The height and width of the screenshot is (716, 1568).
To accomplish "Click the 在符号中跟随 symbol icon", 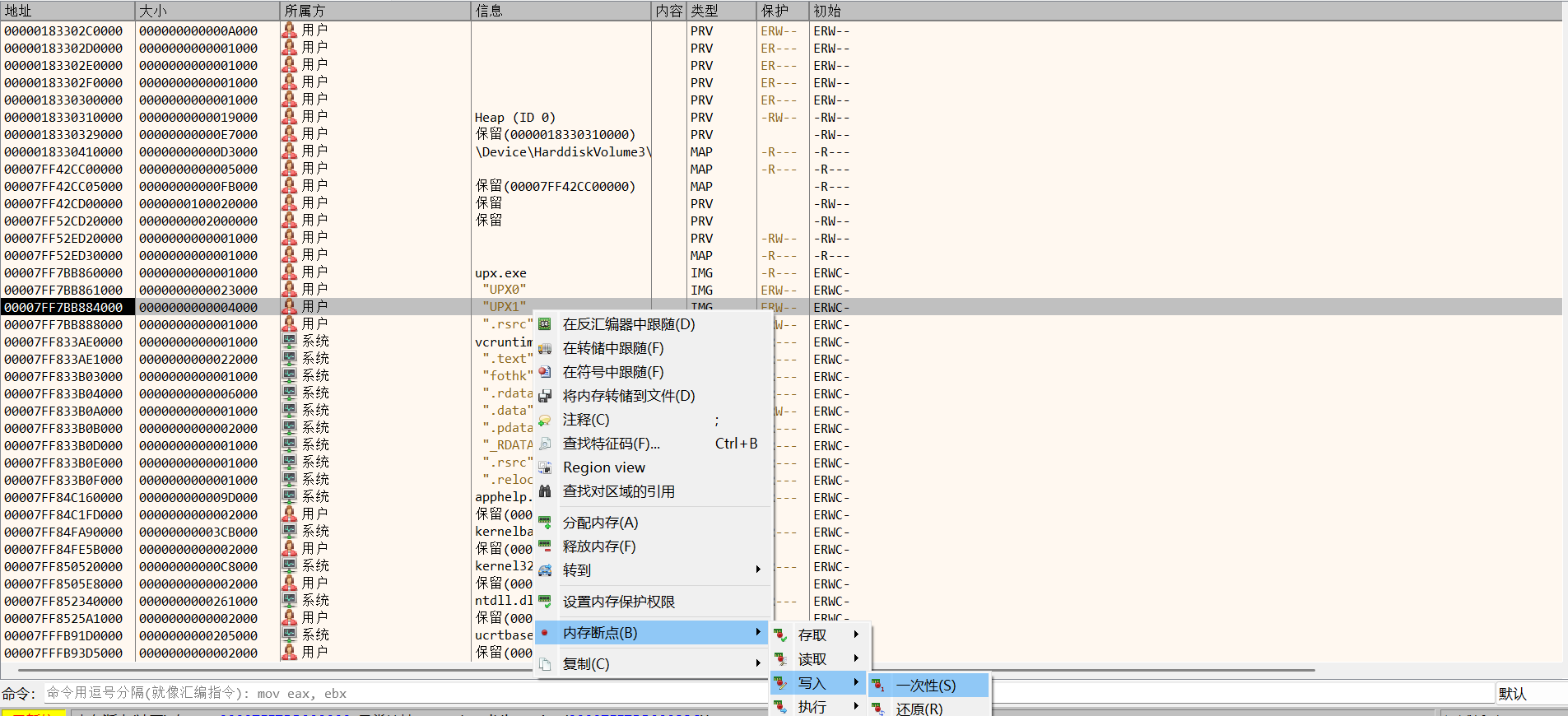I will (x=545, y=373).
